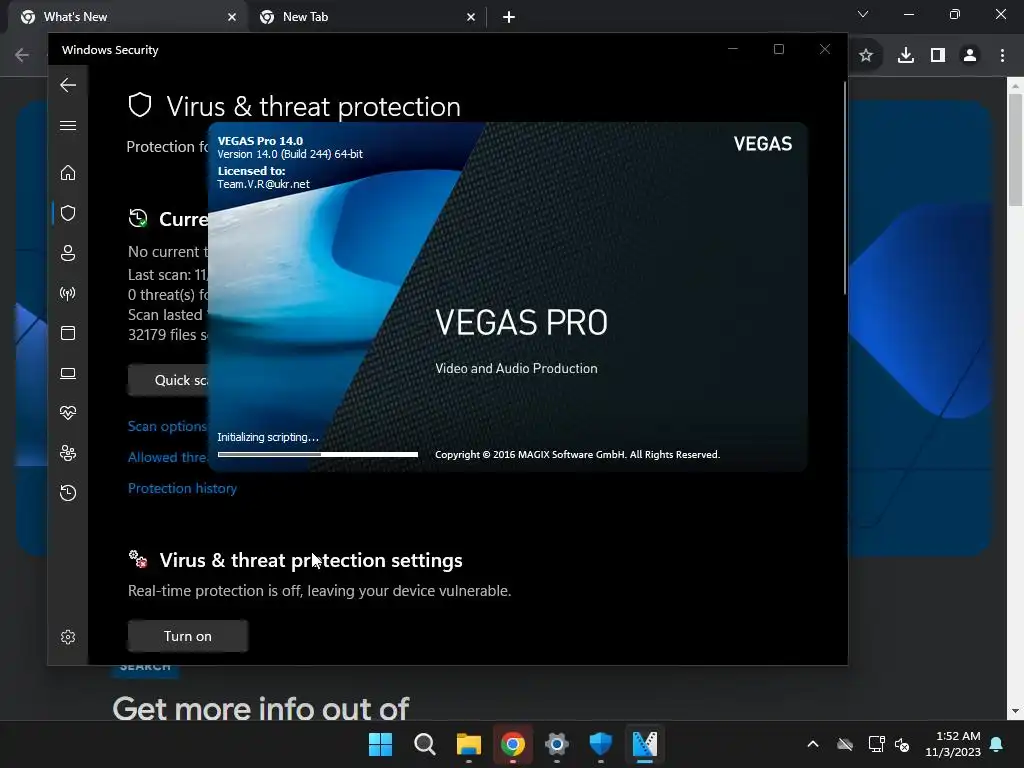
Task: Switch to New Tab Chrome tab
Action: [368, 17]
